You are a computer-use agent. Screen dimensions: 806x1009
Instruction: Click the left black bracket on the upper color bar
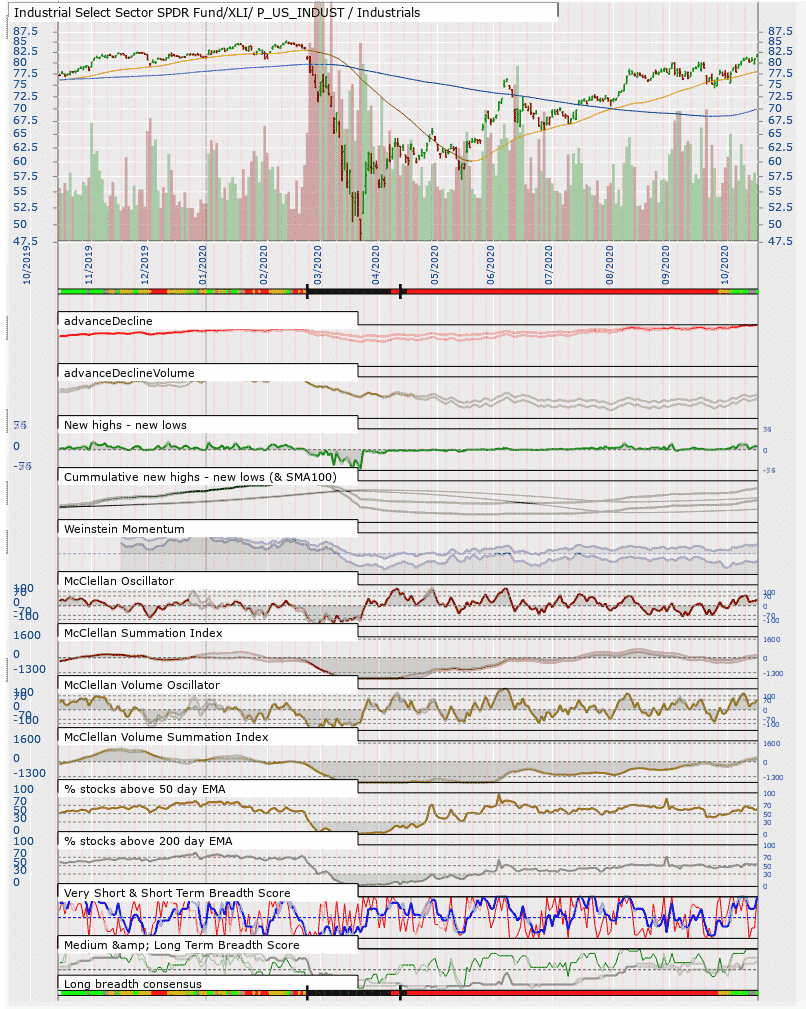[x=307, y=291]
